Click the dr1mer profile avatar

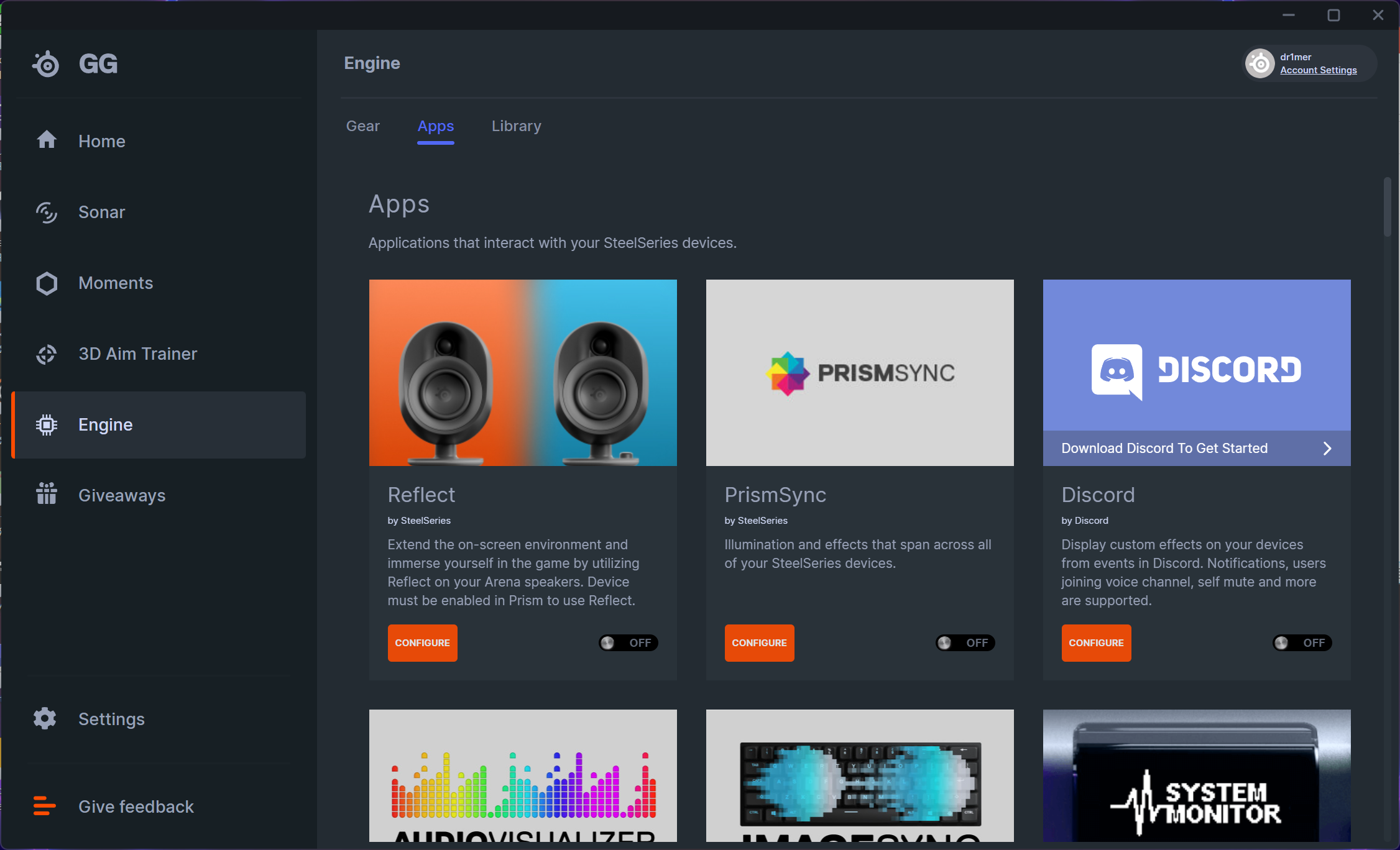(1260, 63)
